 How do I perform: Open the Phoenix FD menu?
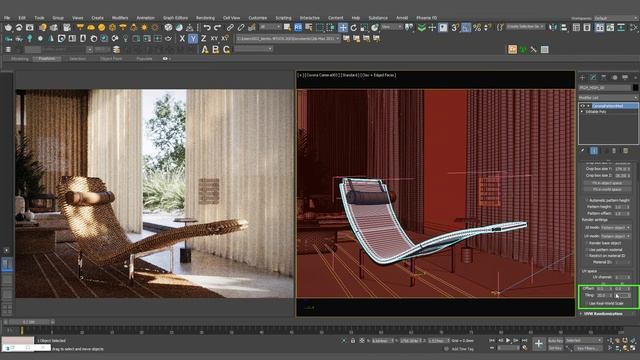427,18
